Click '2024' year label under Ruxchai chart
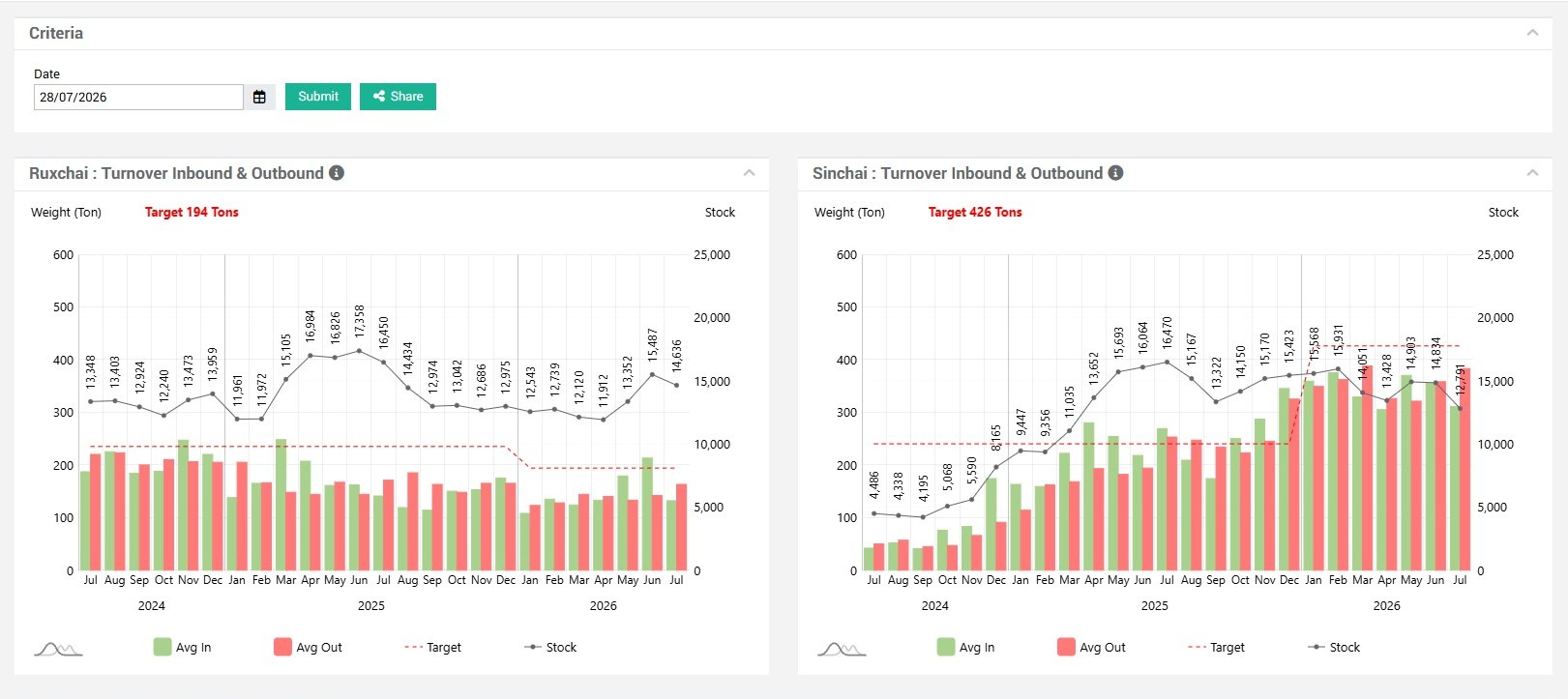Viewport: 1568px width, 699px height. (x=152, y=606)
